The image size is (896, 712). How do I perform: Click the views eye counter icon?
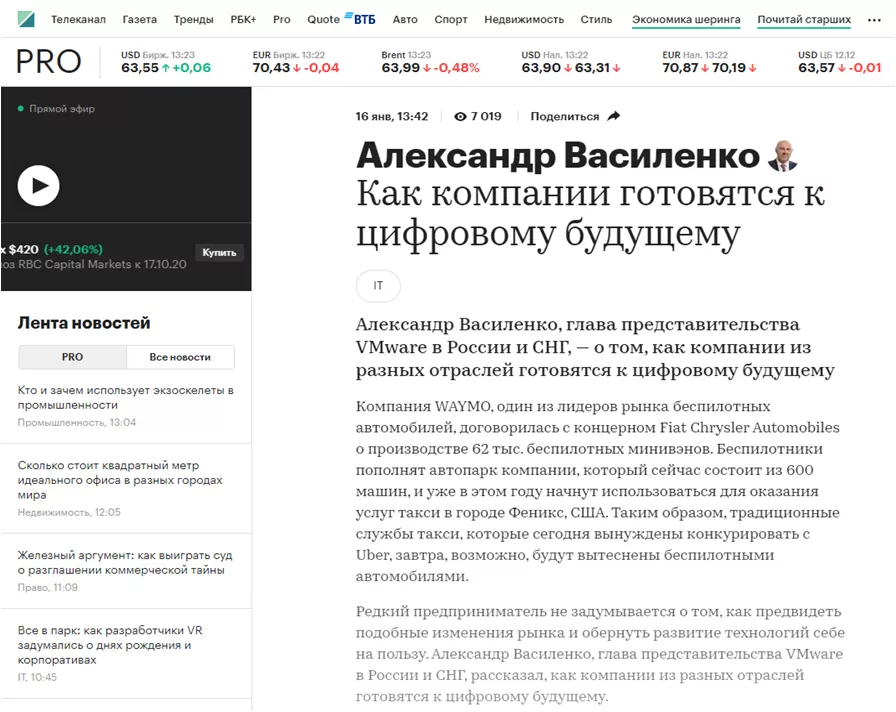click(x=460, y=117)
